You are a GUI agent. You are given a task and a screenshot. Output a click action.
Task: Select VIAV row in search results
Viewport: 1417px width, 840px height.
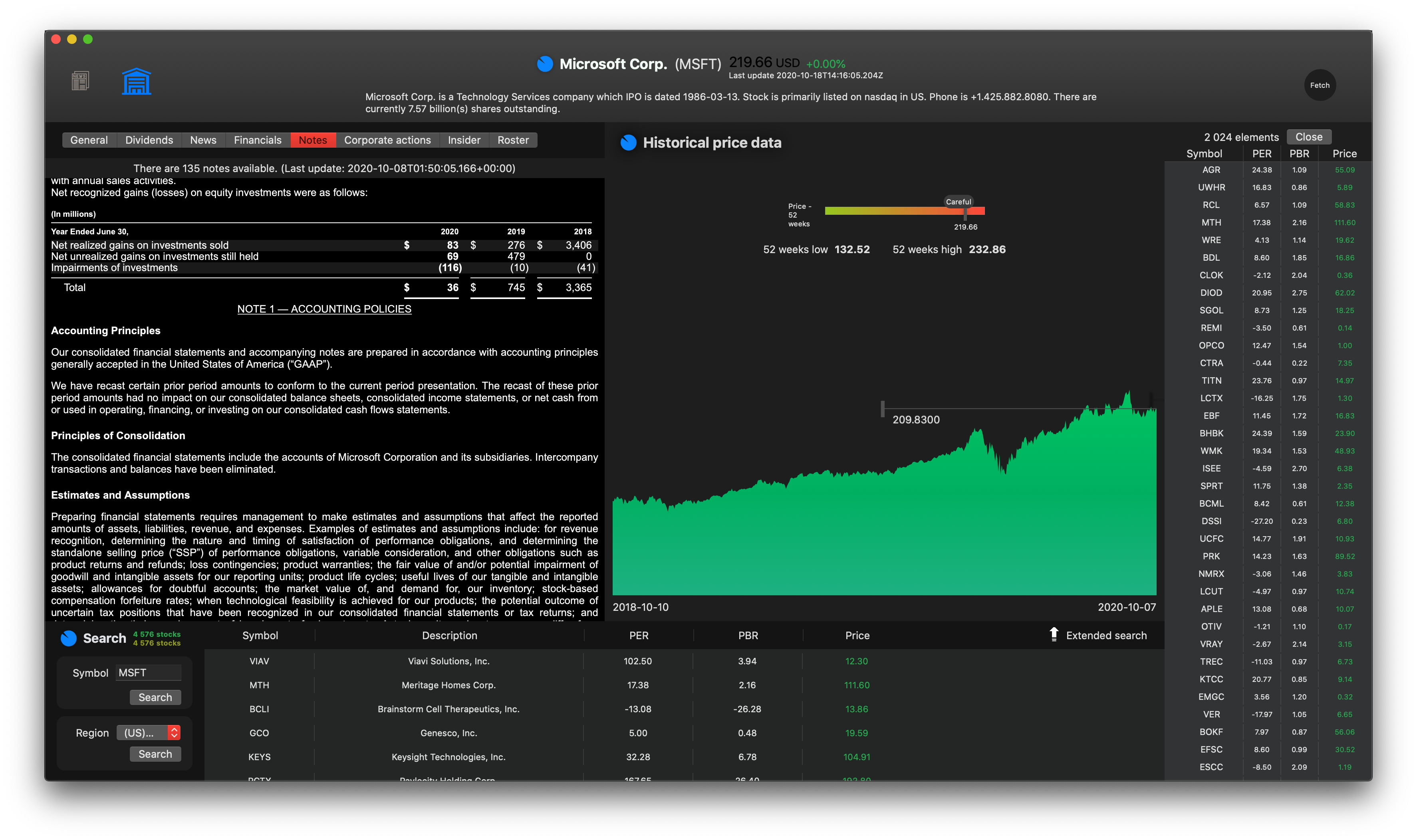pos(684,661)
